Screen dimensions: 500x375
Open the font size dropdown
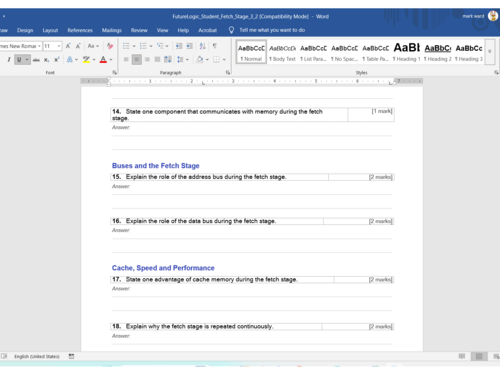coord(59,46)
